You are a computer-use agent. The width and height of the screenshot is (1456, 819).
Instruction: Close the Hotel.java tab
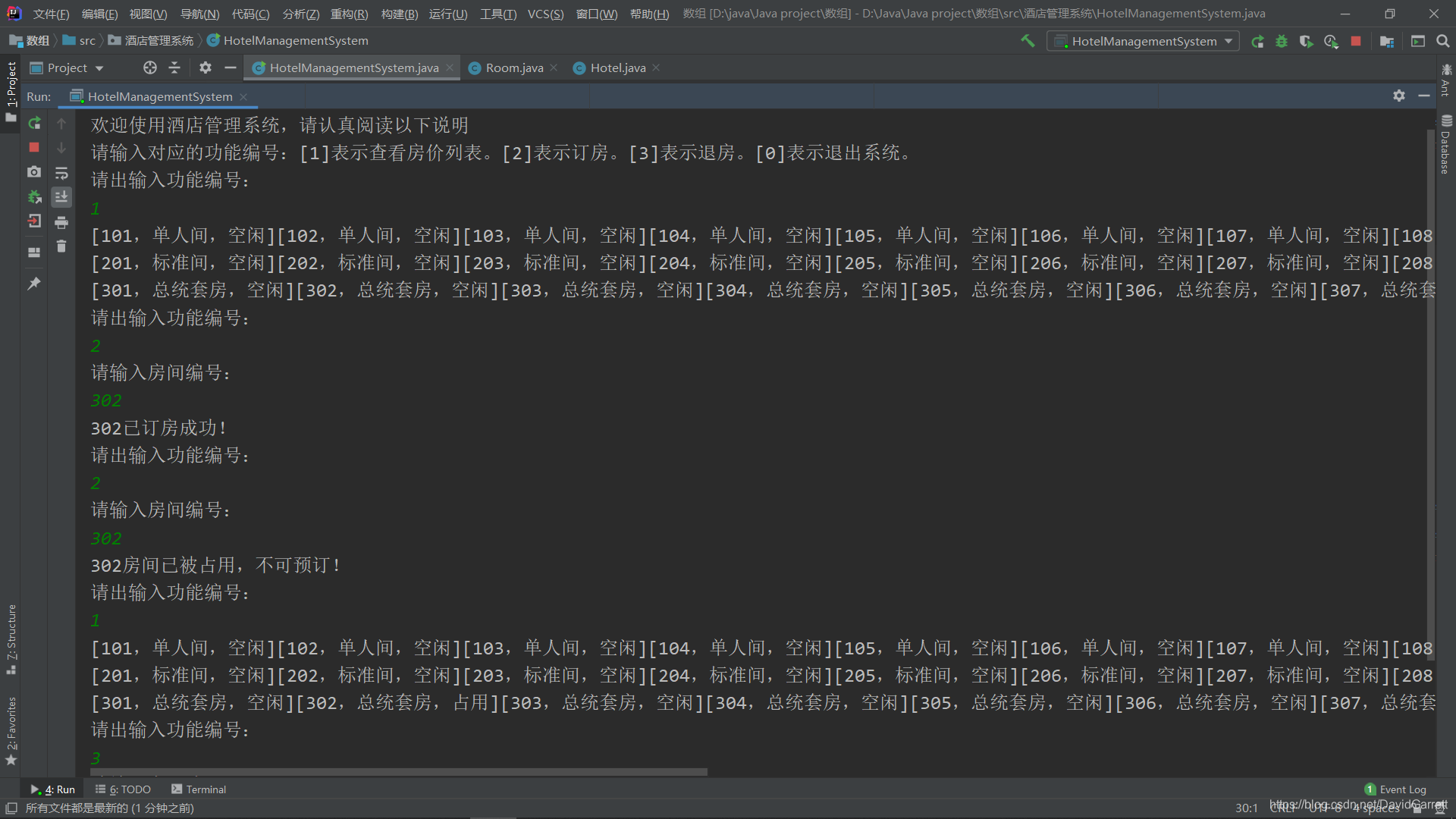click(x=657, y=67)
